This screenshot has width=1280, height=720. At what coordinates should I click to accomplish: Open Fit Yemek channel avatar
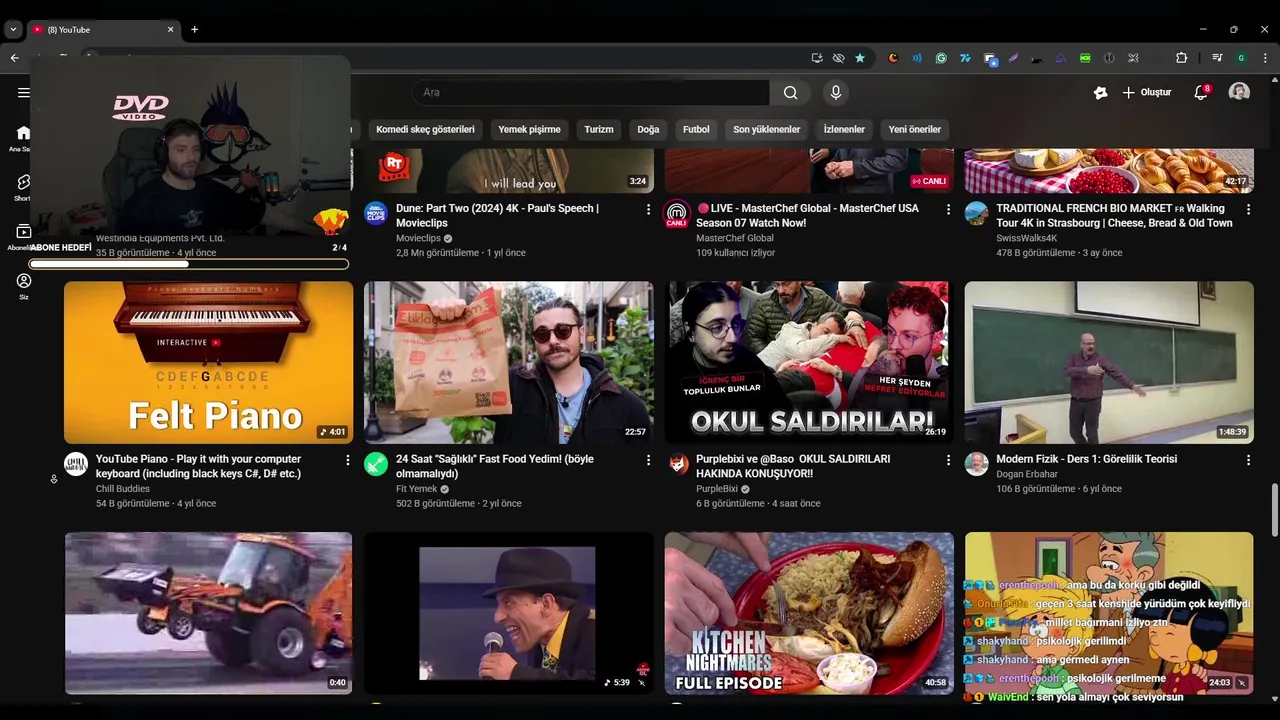376,464
